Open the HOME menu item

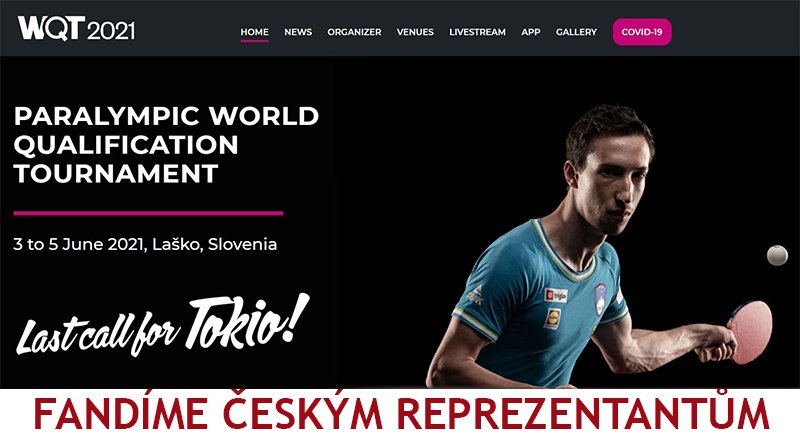255,32
